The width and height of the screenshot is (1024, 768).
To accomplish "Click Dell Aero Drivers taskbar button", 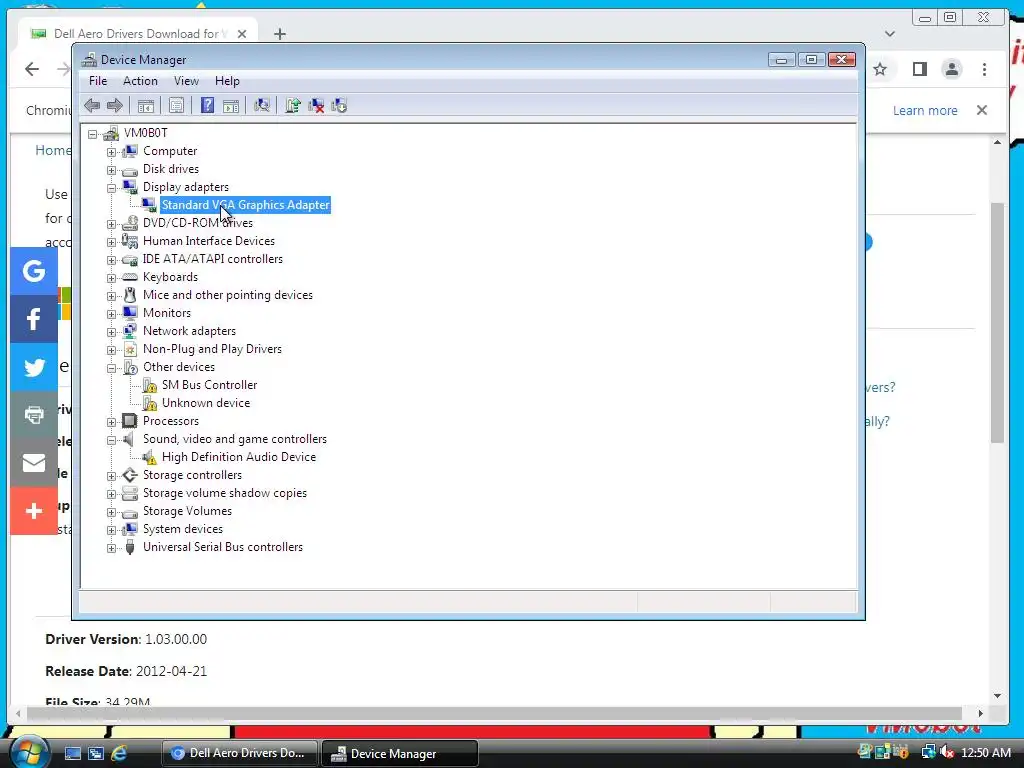I will pos(240,753).
